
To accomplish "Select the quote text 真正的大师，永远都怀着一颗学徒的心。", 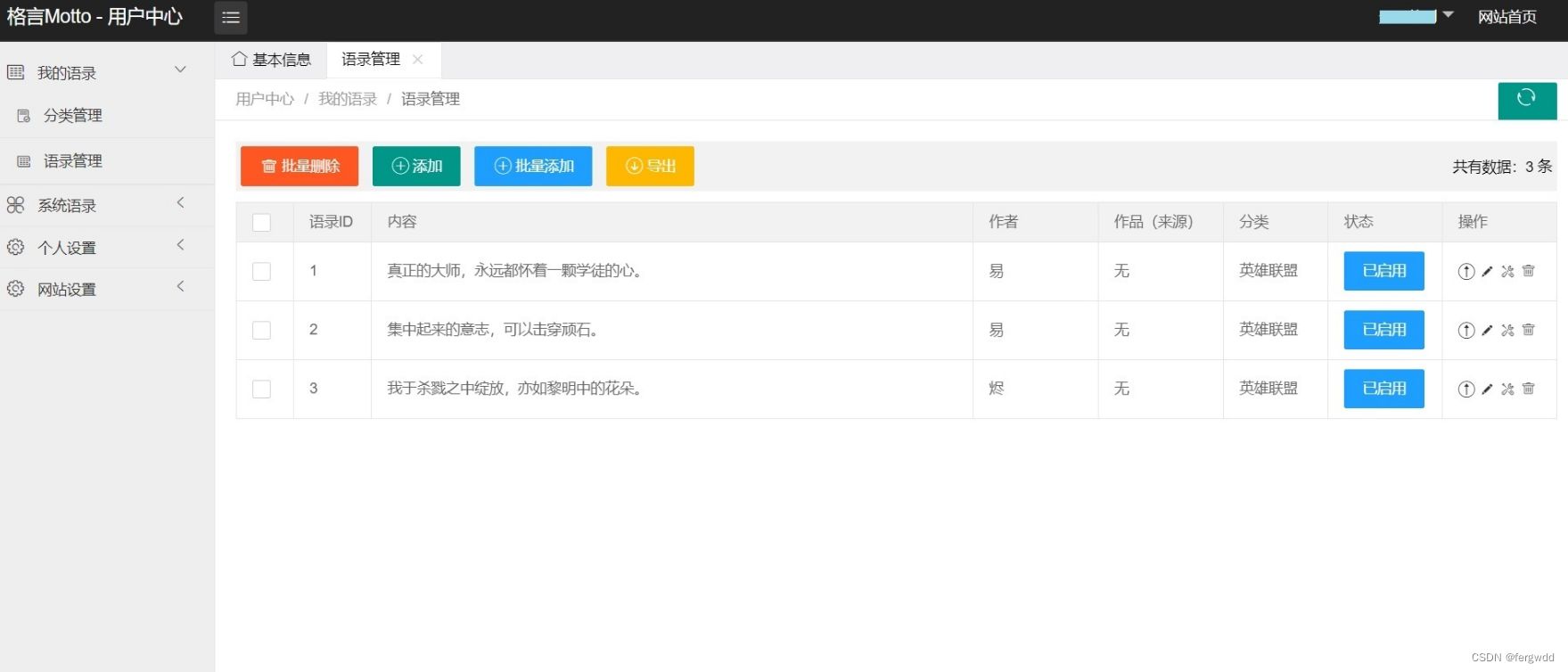I will (x=514, y=271).
